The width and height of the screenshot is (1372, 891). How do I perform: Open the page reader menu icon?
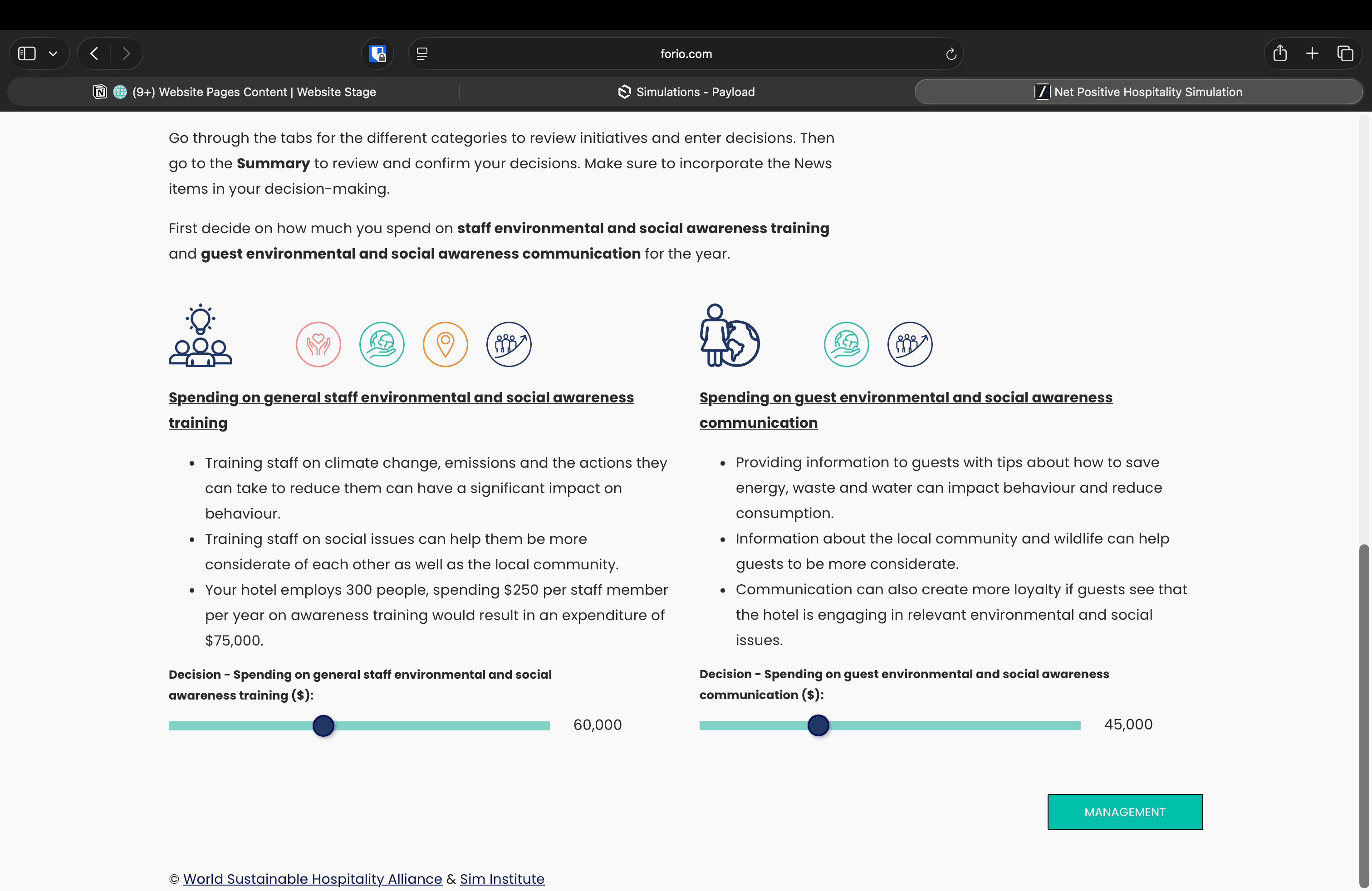pos(422,54)
